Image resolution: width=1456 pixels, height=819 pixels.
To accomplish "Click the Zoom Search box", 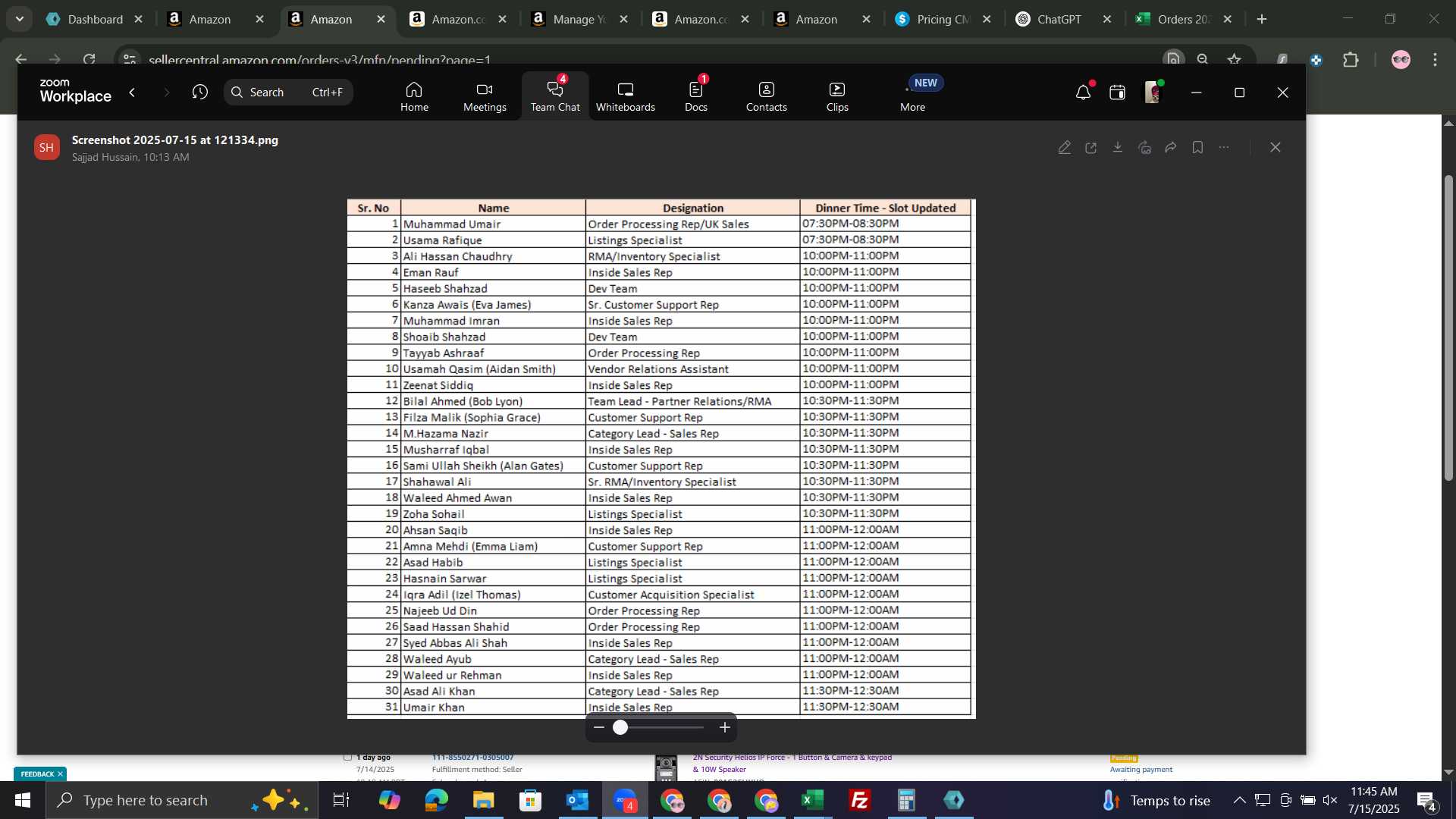I will pyautogui.click(x=288, y=92).
